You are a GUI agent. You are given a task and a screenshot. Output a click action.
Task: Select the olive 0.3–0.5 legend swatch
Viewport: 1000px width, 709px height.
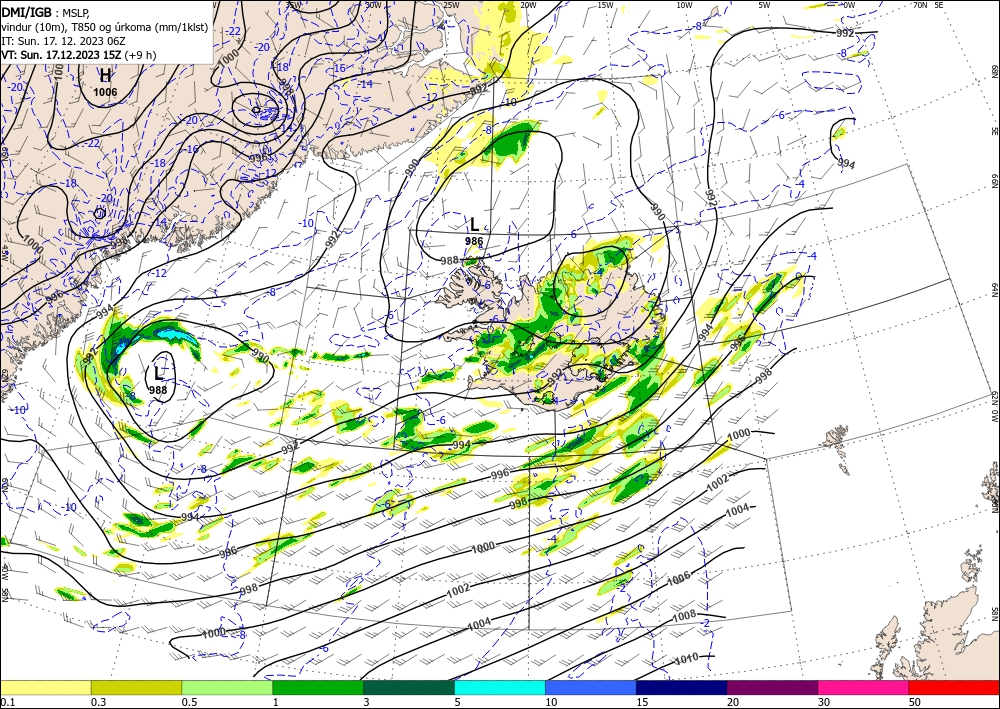click(x=136, y=687)
